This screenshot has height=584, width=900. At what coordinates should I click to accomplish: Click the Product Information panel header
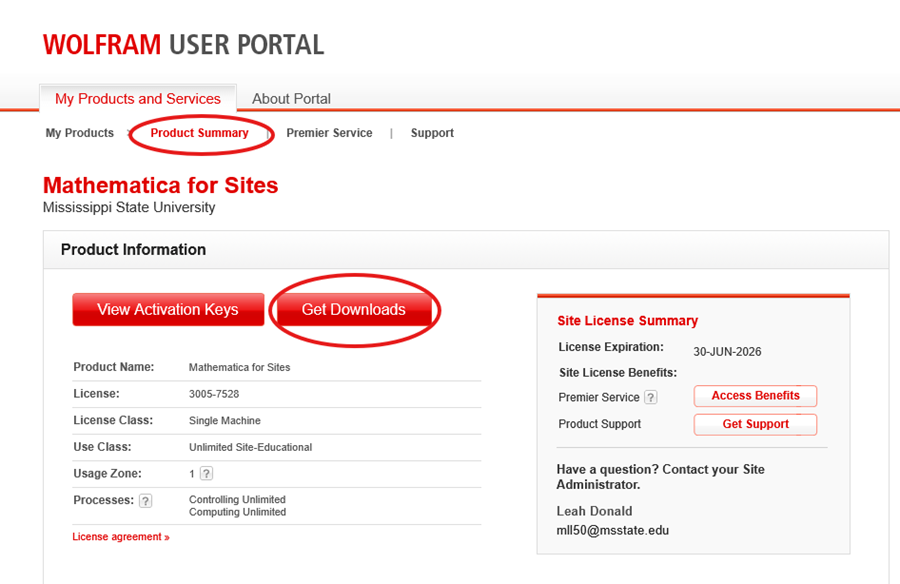(466, 250)
